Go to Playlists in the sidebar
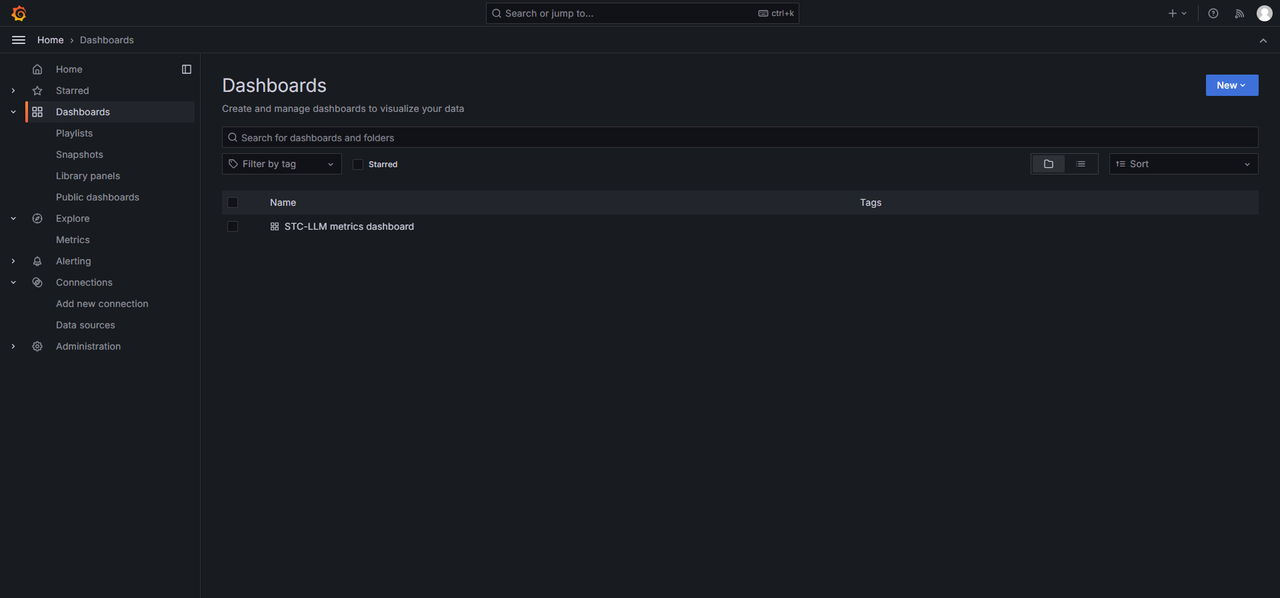 click(x=74, y=133)
